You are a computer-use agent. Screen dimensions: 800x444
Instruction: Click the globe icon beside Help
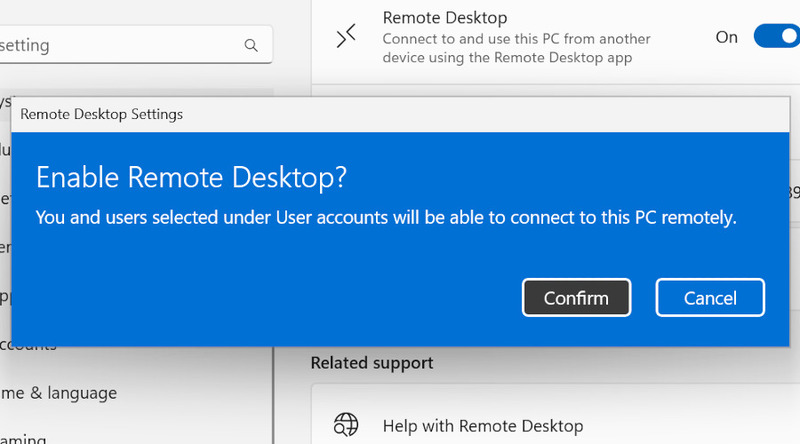click(346, 426)
